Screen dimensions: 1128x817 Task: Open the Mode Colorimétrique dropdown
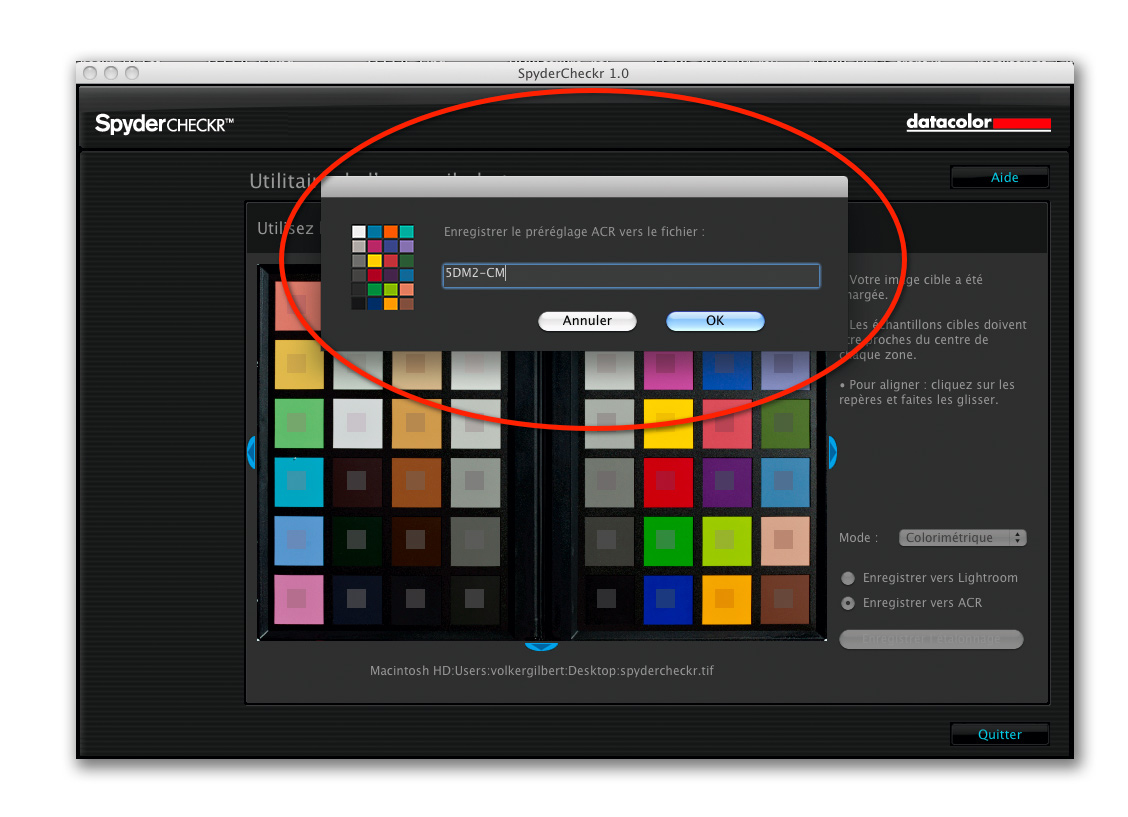(963, 537)
